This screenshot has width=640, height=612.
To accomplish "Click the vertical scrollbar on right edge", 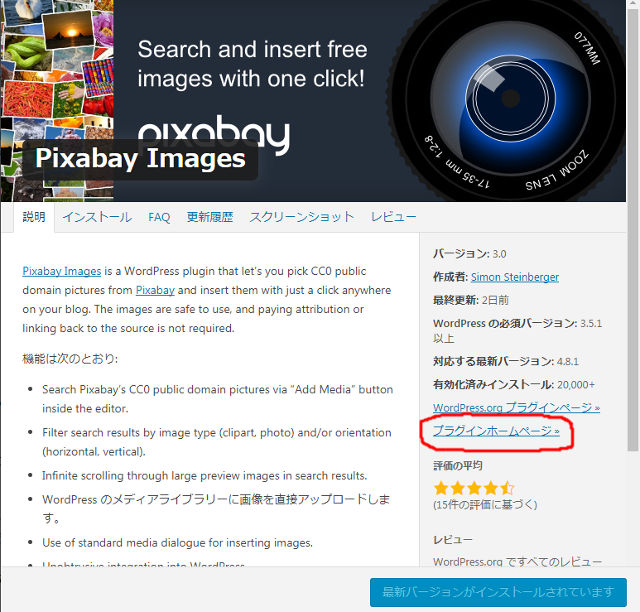I will click(633, 229).
